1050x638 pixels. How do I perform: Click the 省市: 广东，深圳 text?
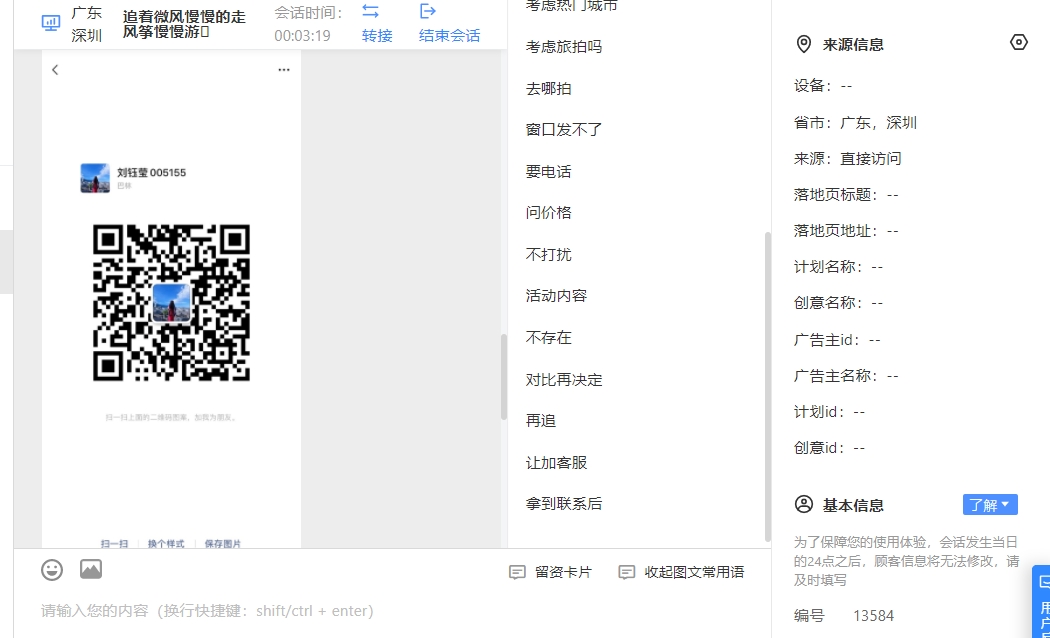[x=855, y=123]
